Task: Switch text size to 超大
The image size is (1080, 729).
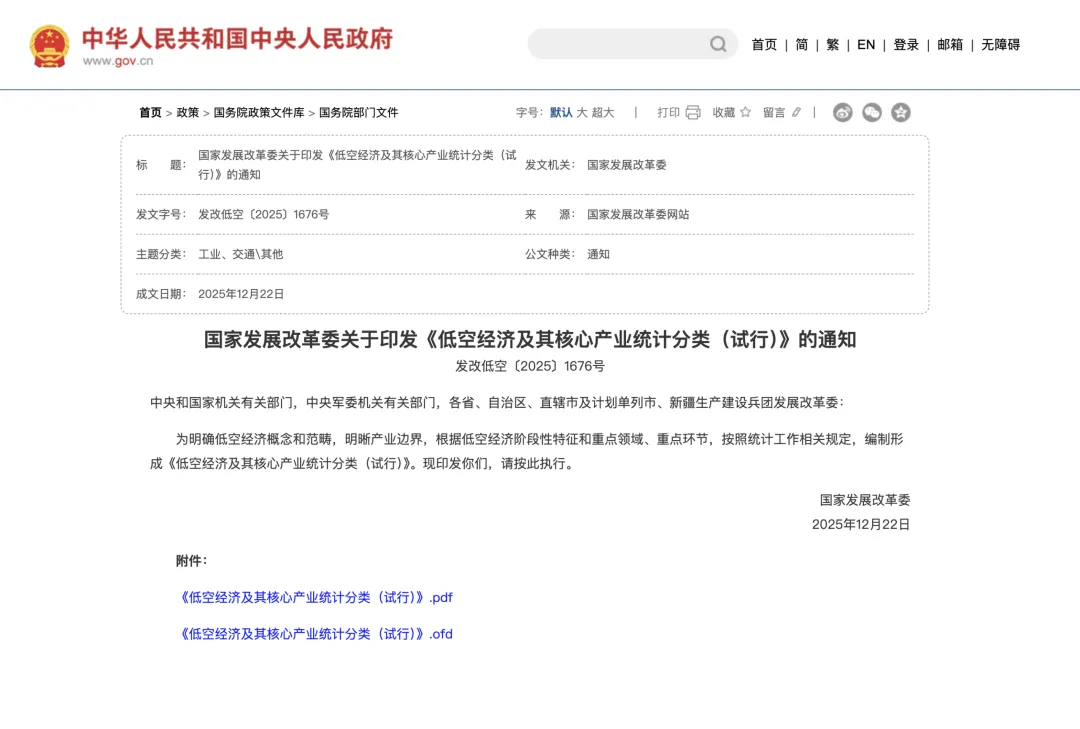Action: click(602, 112)
